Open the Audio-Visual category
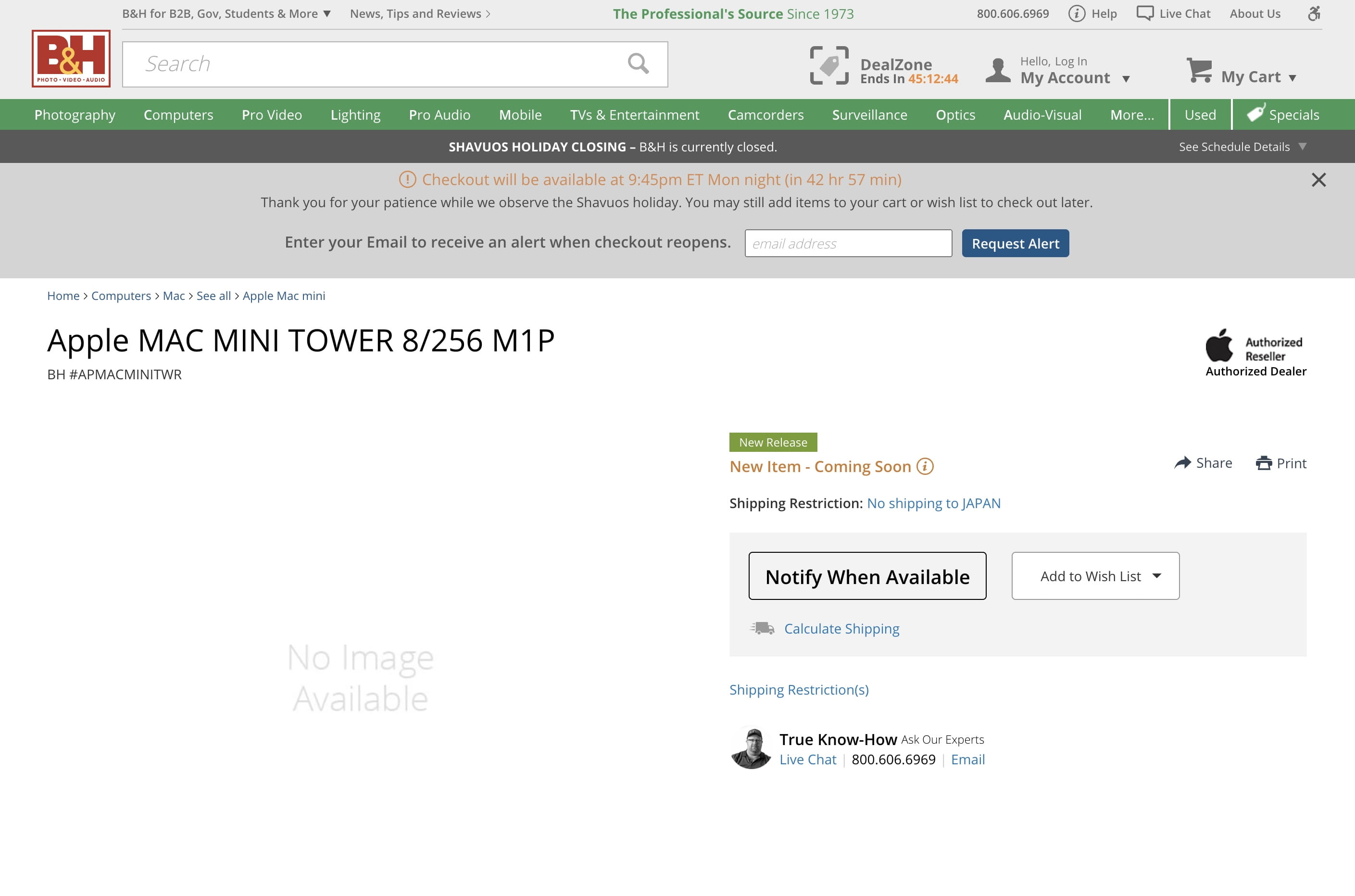The width and height of the screenshot is (1355, 896). click(1042, 115)
